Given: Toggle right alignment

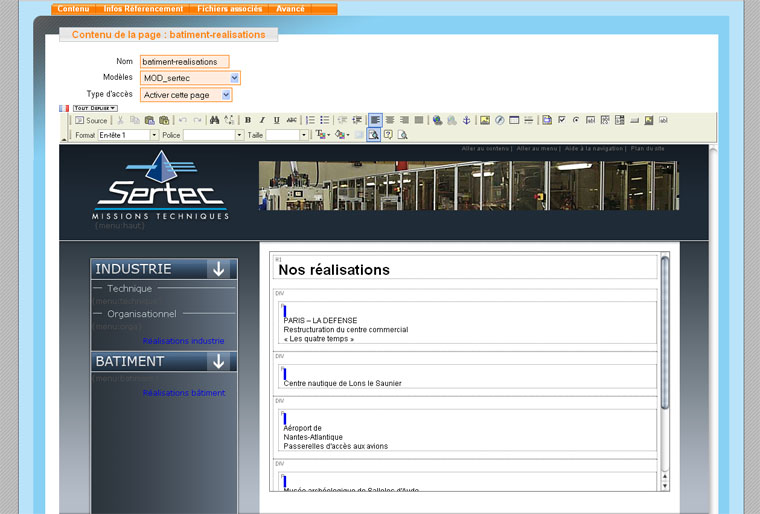Looking at the screenshot, I should point(404,120).
